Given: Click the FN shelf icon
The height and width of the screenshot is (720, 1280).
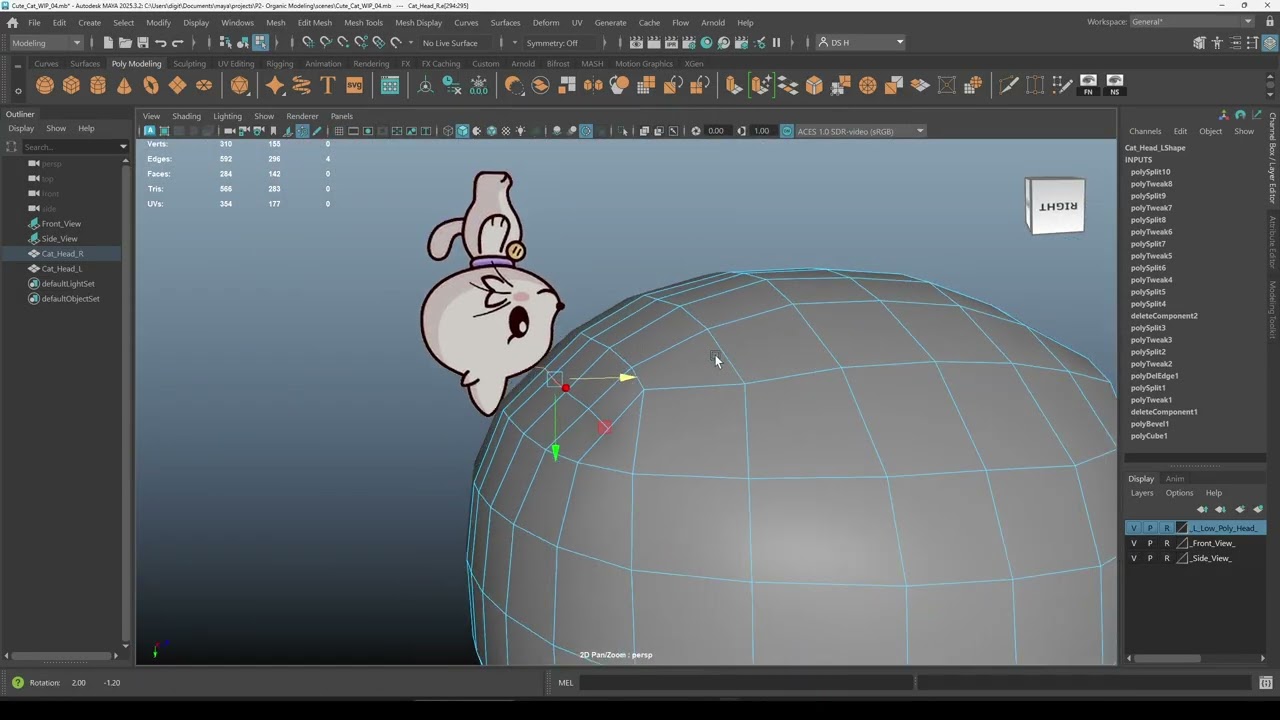Looking at the screenshot, I should pyautogui.click(x=1088, y=85).
